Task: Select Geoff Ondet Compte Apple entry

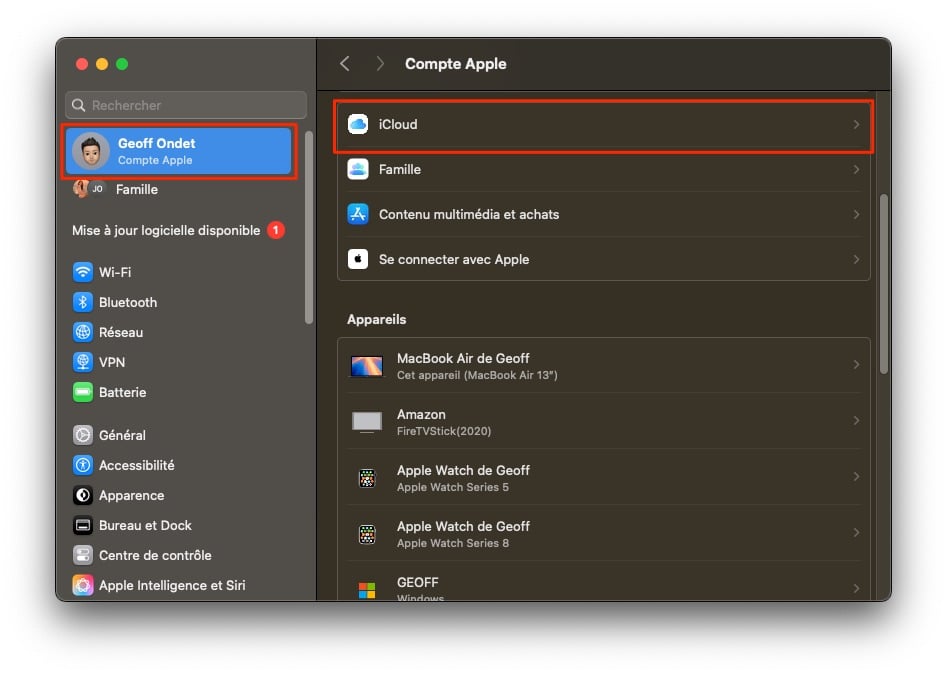Action: (x=179, y=151)
